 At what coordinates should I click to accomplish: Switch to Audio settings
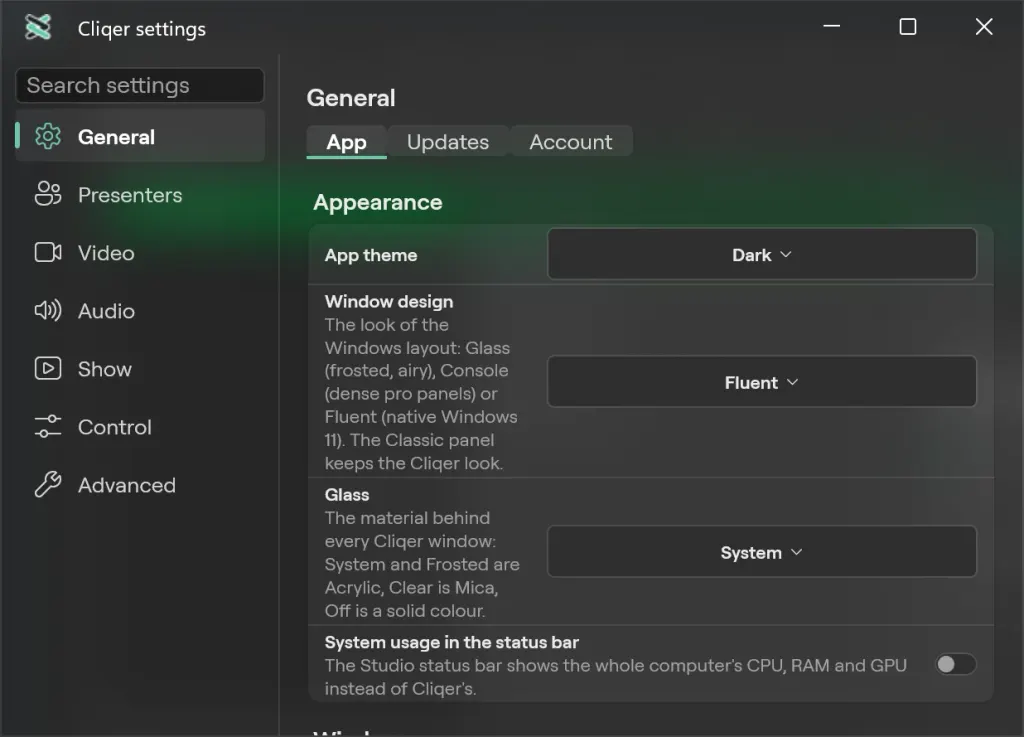[x=140, y=311]
